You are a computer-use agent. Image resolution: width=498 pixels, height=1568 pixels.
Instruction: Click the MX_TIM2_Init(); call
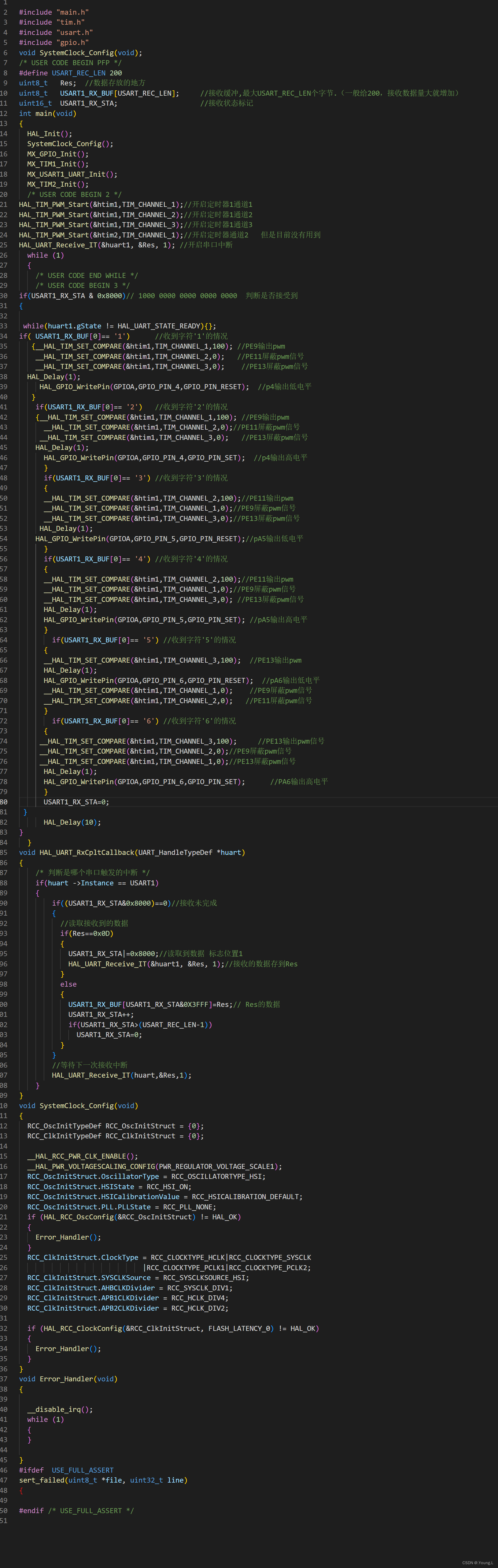(x=58, y=184)
